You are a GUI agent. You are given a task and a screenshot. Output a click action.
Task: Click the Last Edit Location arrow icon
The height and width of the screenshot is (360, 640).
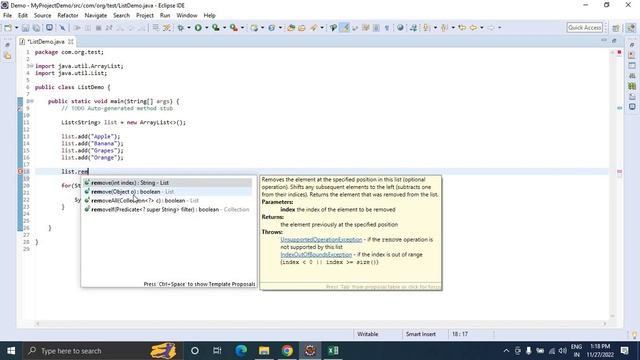tap(462, 28)
